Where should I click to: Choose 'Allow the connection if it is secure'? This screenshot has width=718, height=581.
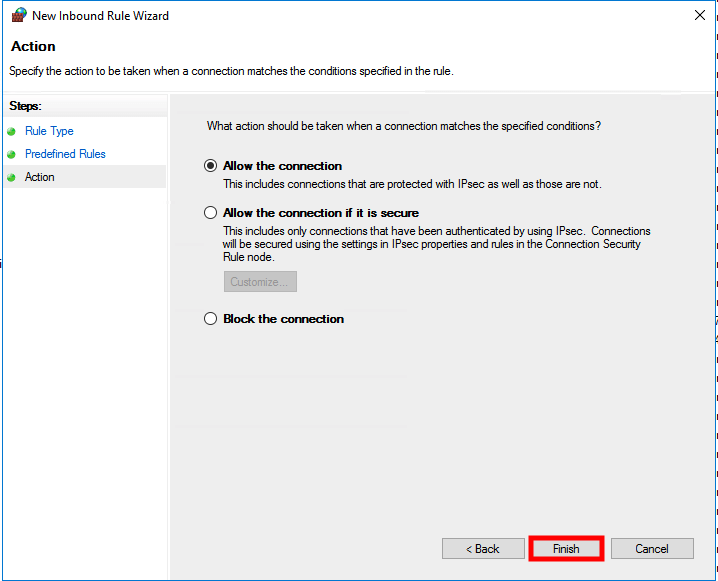pos(210,213)
